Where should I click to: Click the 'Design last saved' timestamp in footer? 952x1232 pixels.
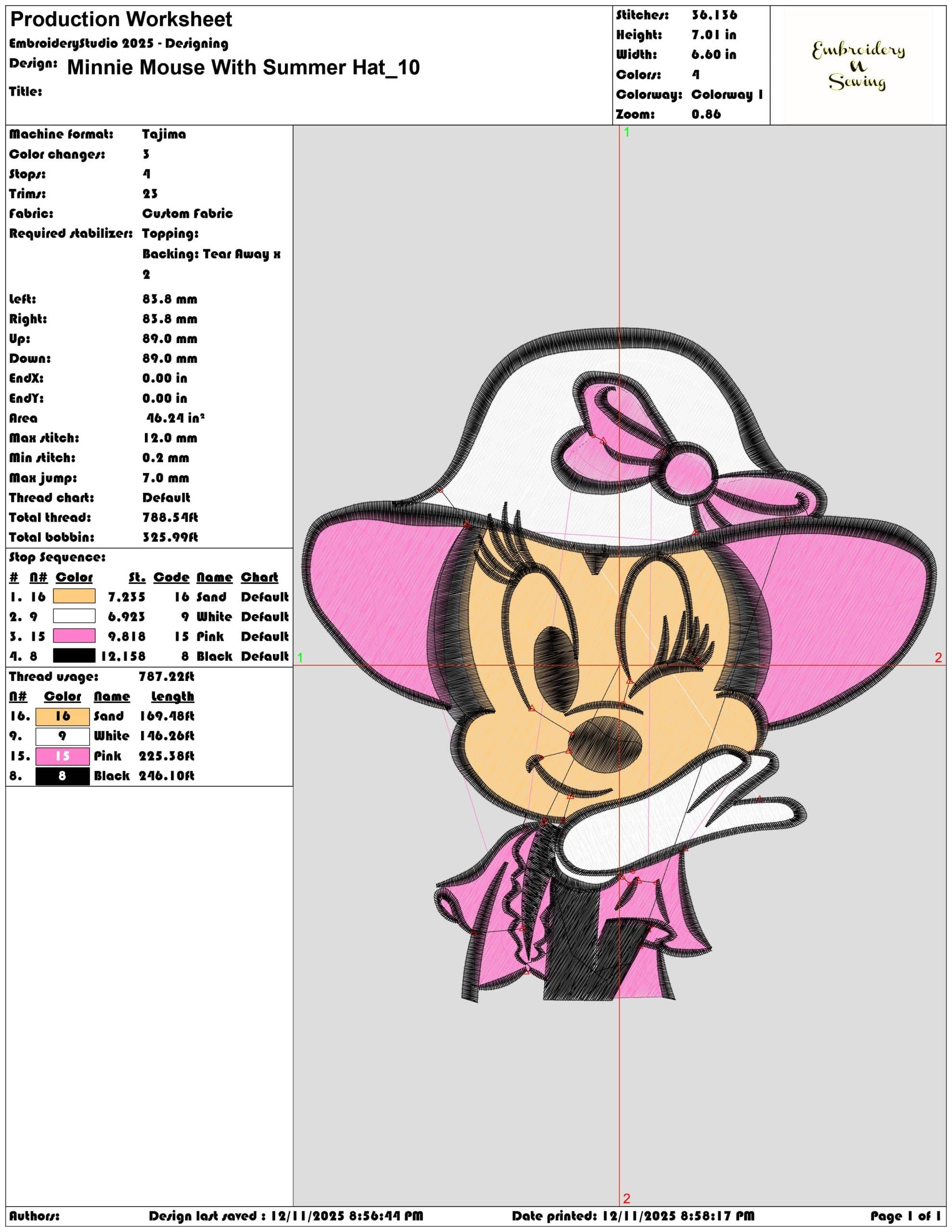[286, 1216]
